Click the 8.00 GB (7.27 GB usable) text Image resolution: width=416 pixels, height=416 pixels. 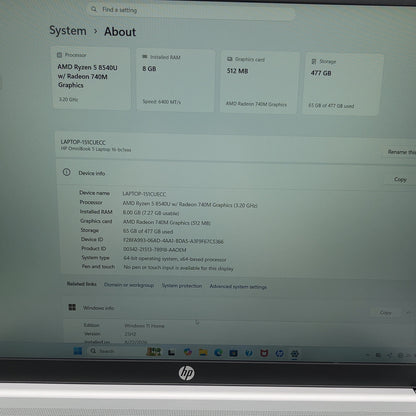[x=151, y=213]
